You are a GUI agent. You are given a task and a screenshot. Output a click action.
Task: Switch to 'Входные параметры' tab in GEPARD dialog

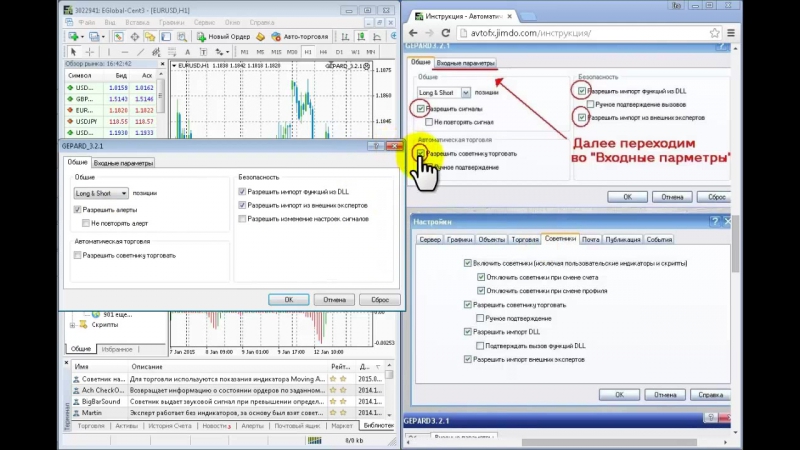[123, 162]
